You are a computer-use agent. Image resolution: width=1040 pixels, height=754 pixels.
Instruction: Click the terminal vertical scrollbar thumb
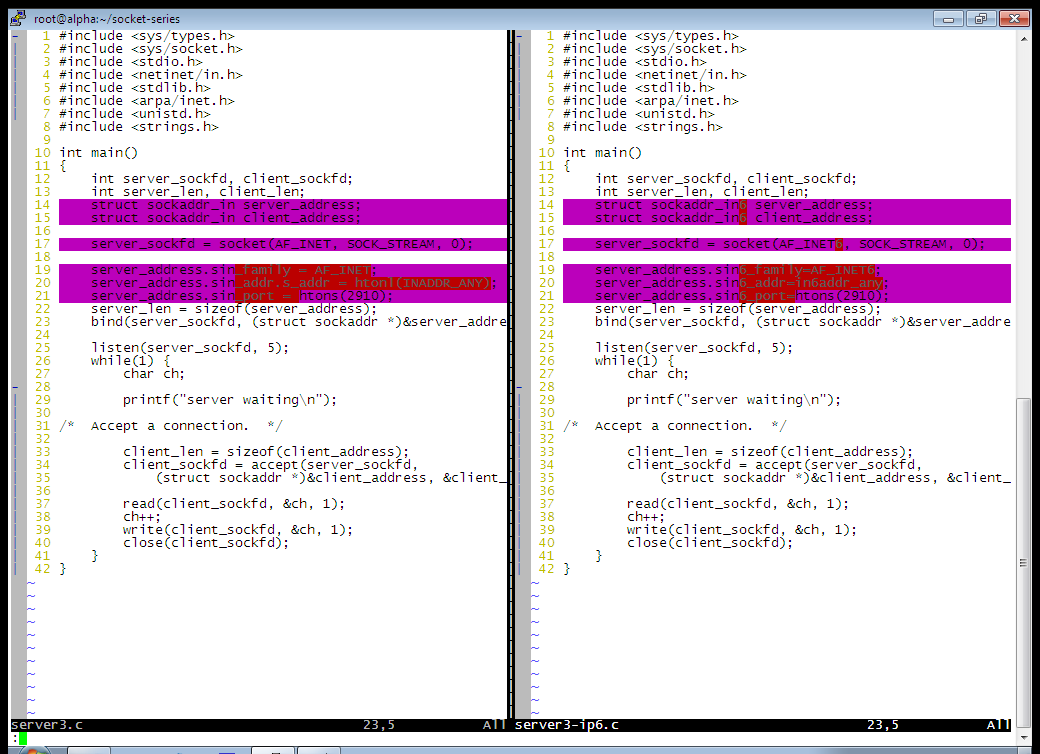[1023, 560]
